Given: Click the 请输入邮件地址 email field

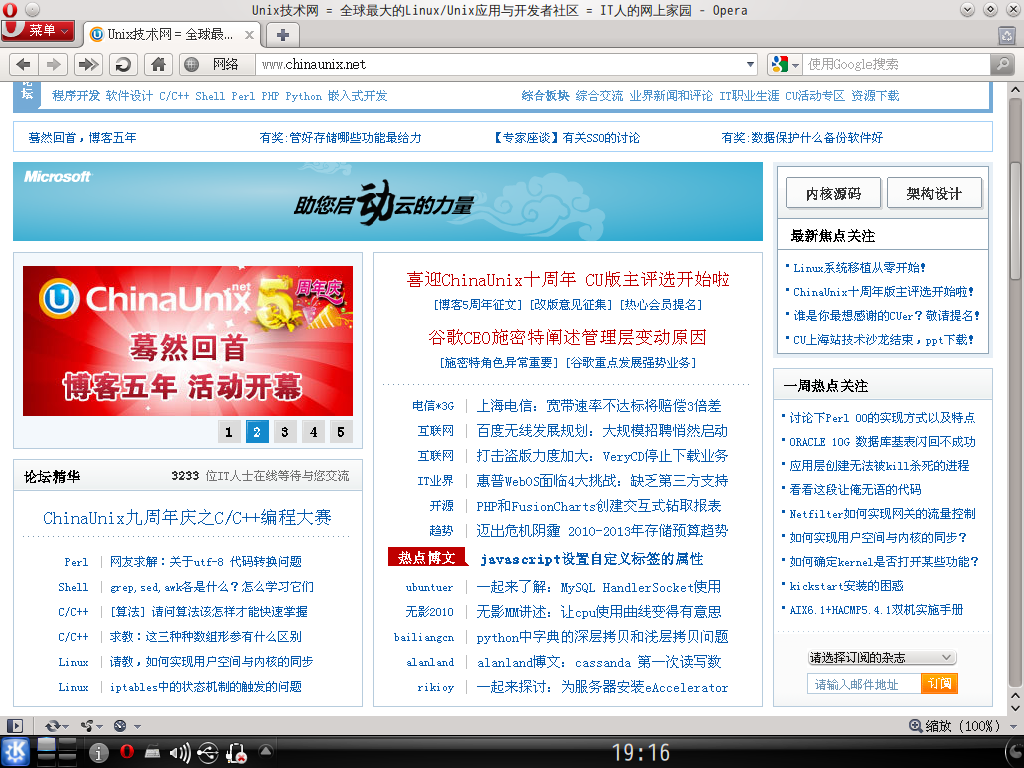Looking at the screenshot, I should (x=864, y=684).
